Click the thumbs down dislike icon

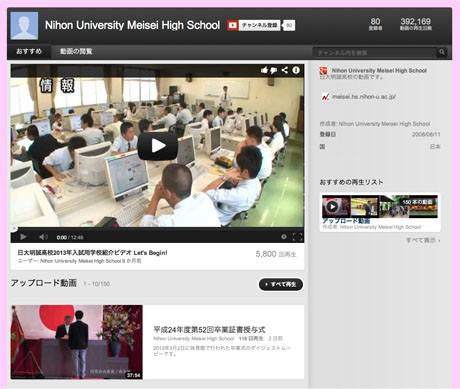click(x=274, y=70)
